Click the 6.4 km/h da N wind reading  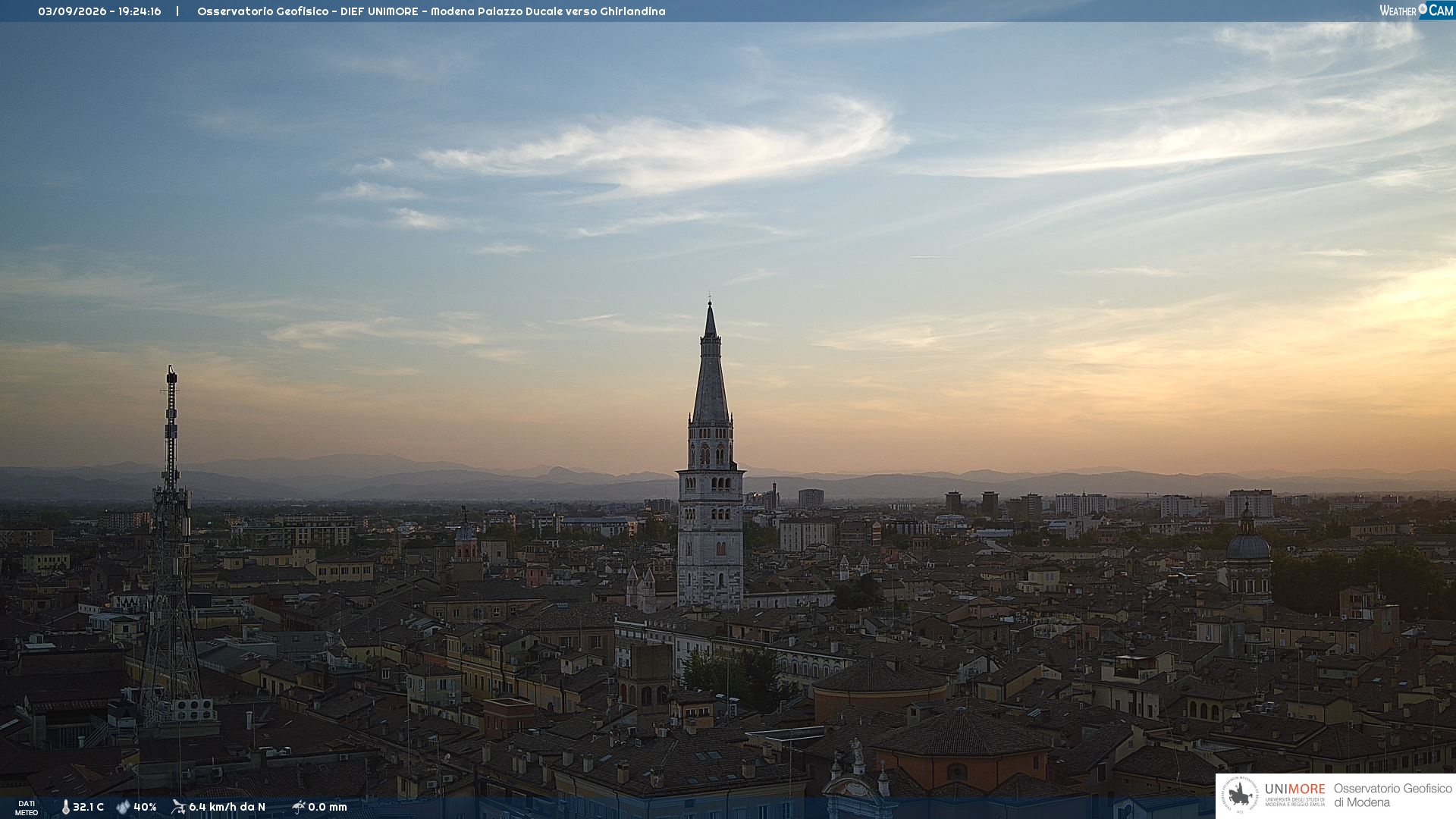(x=227, y=807)
